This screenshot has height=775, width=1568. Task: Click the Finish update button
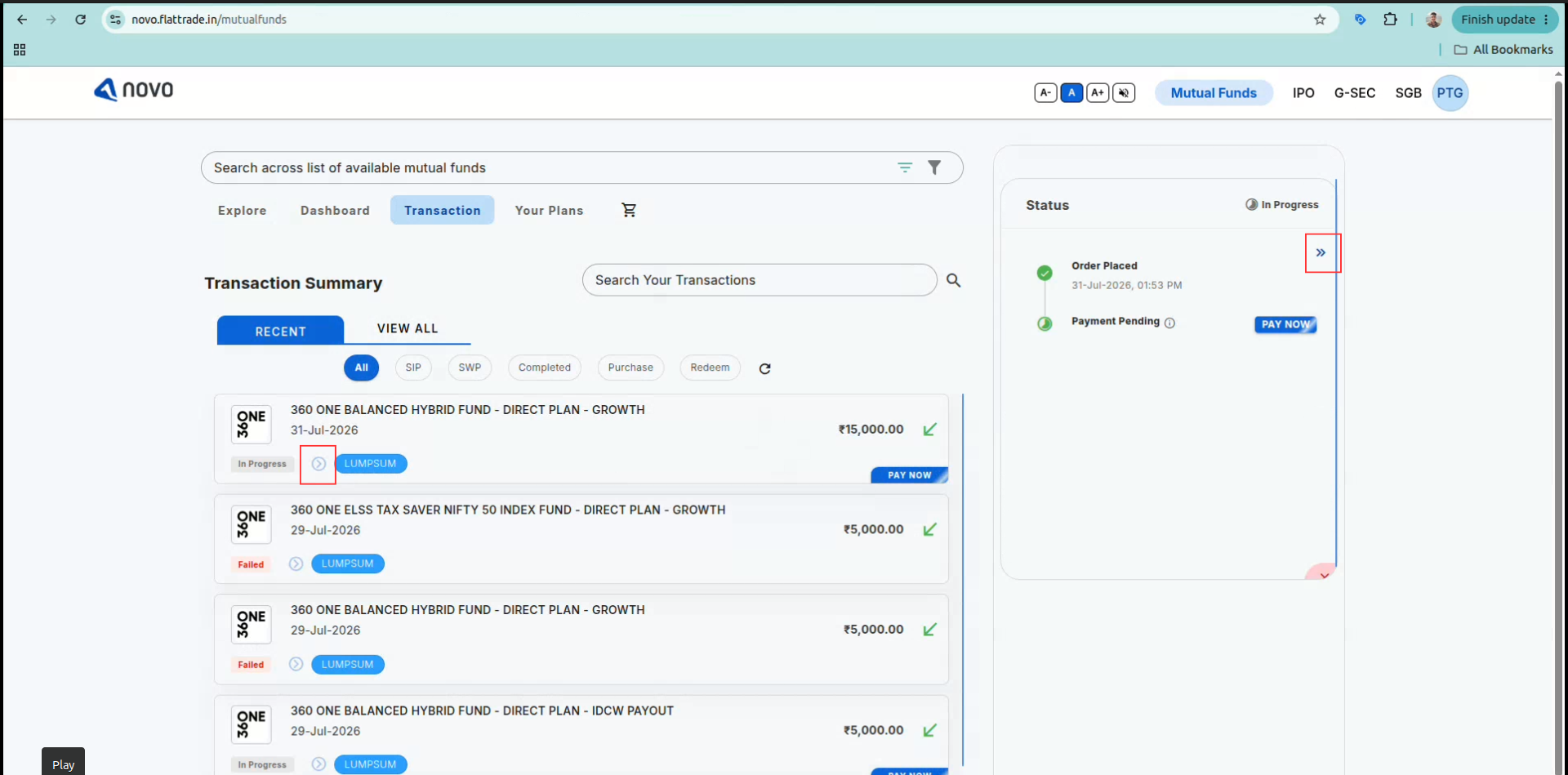coord(1505,20)
